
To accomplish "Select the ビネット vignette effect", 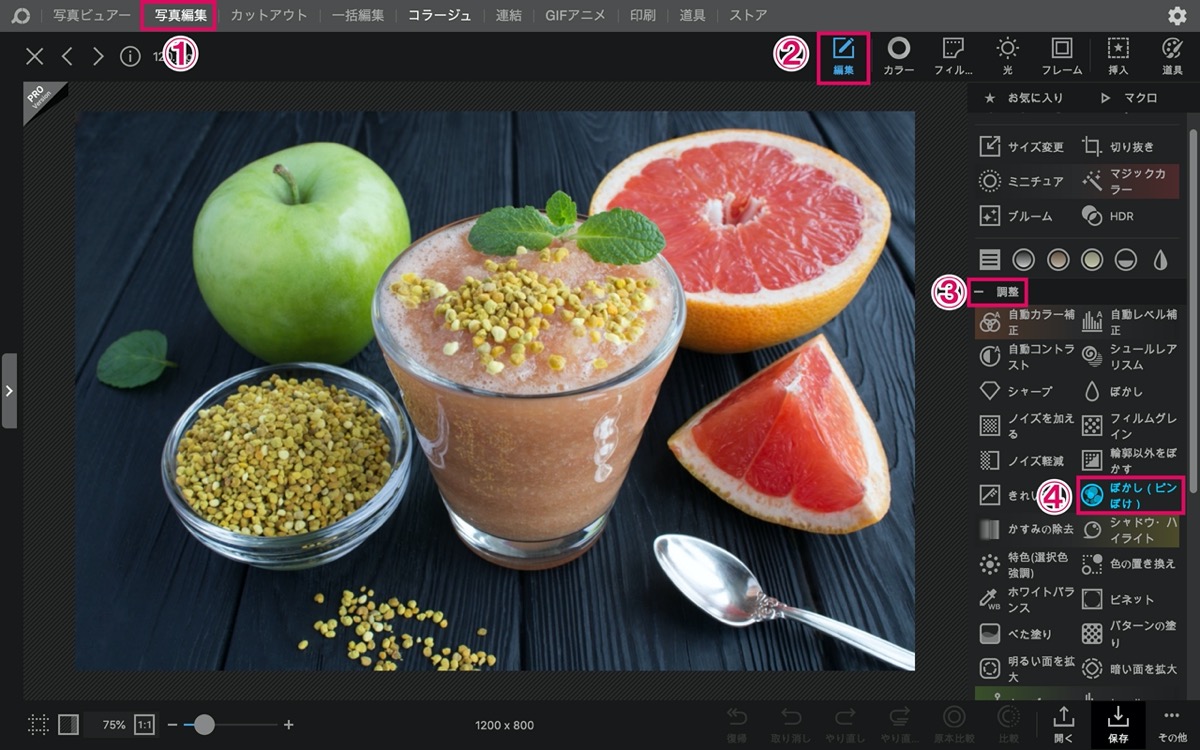I will [x=1118, y=599].
